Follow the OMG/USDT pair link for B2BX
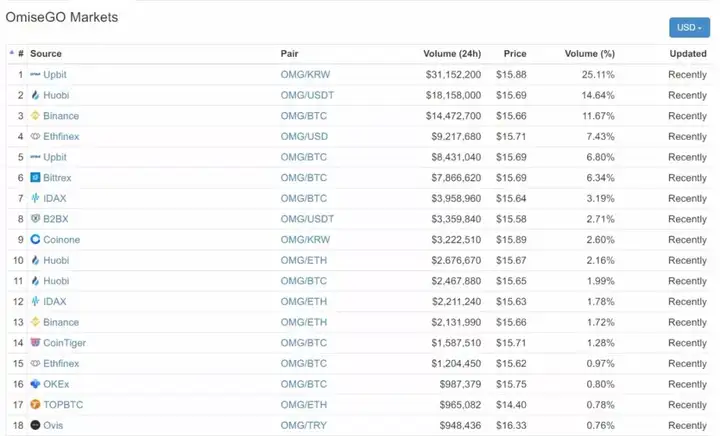The image size is (720, 436). click(307, 219)
